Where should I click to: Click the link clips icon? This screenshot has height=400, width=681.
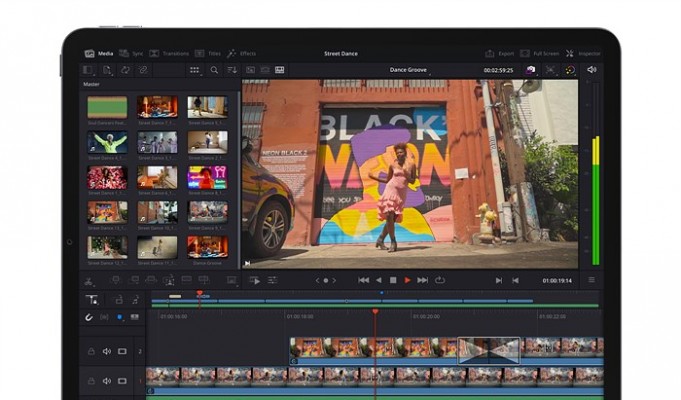(x=143, y=70)
